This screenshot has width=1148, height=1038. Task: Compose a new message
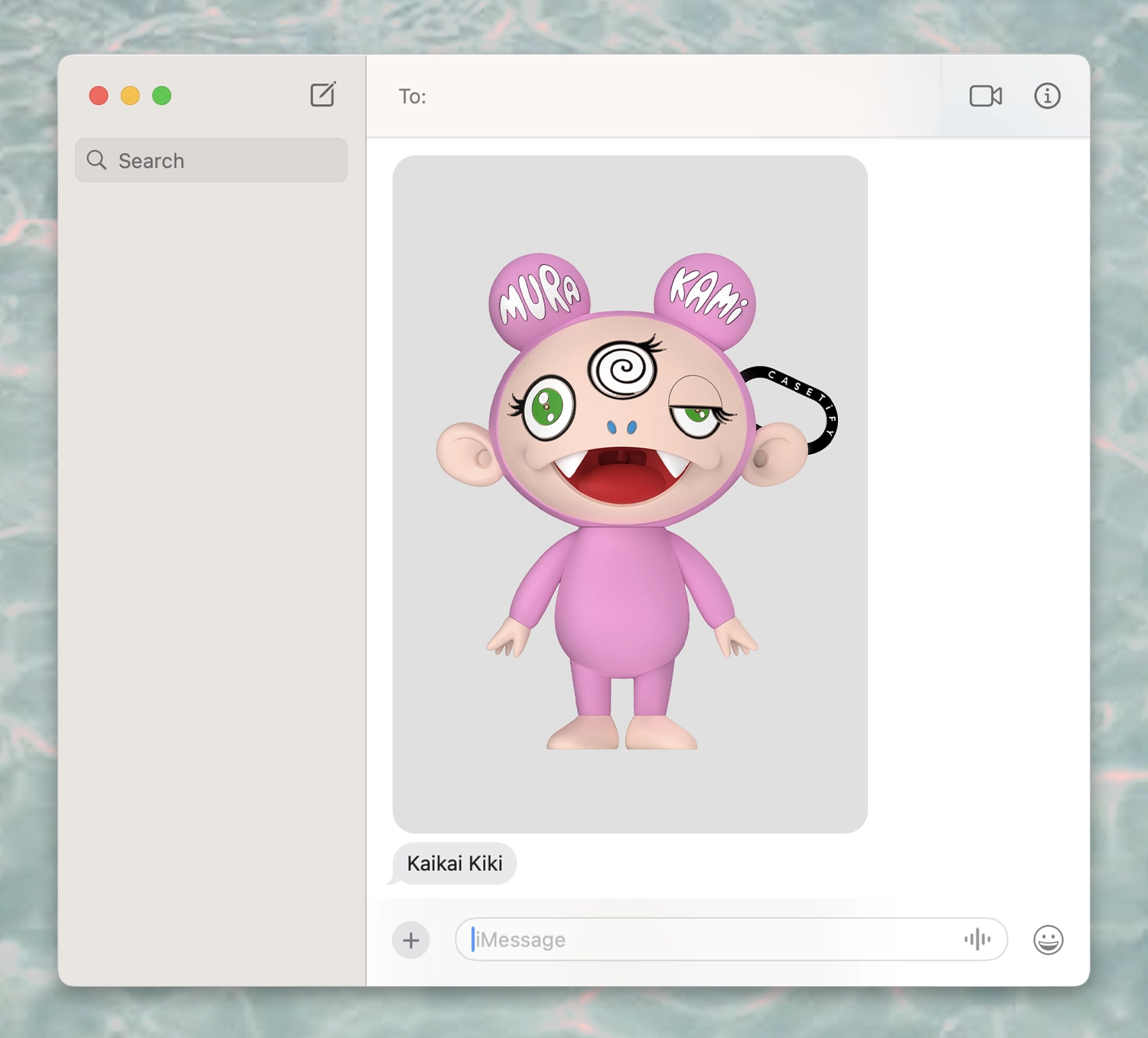coord(323,95)
